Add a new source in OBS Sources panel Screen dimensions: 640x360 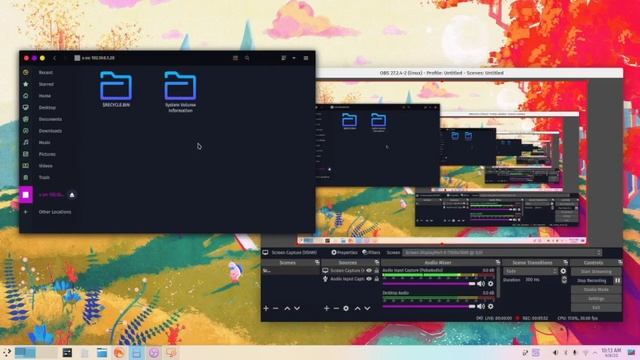[x=327, y=309]
